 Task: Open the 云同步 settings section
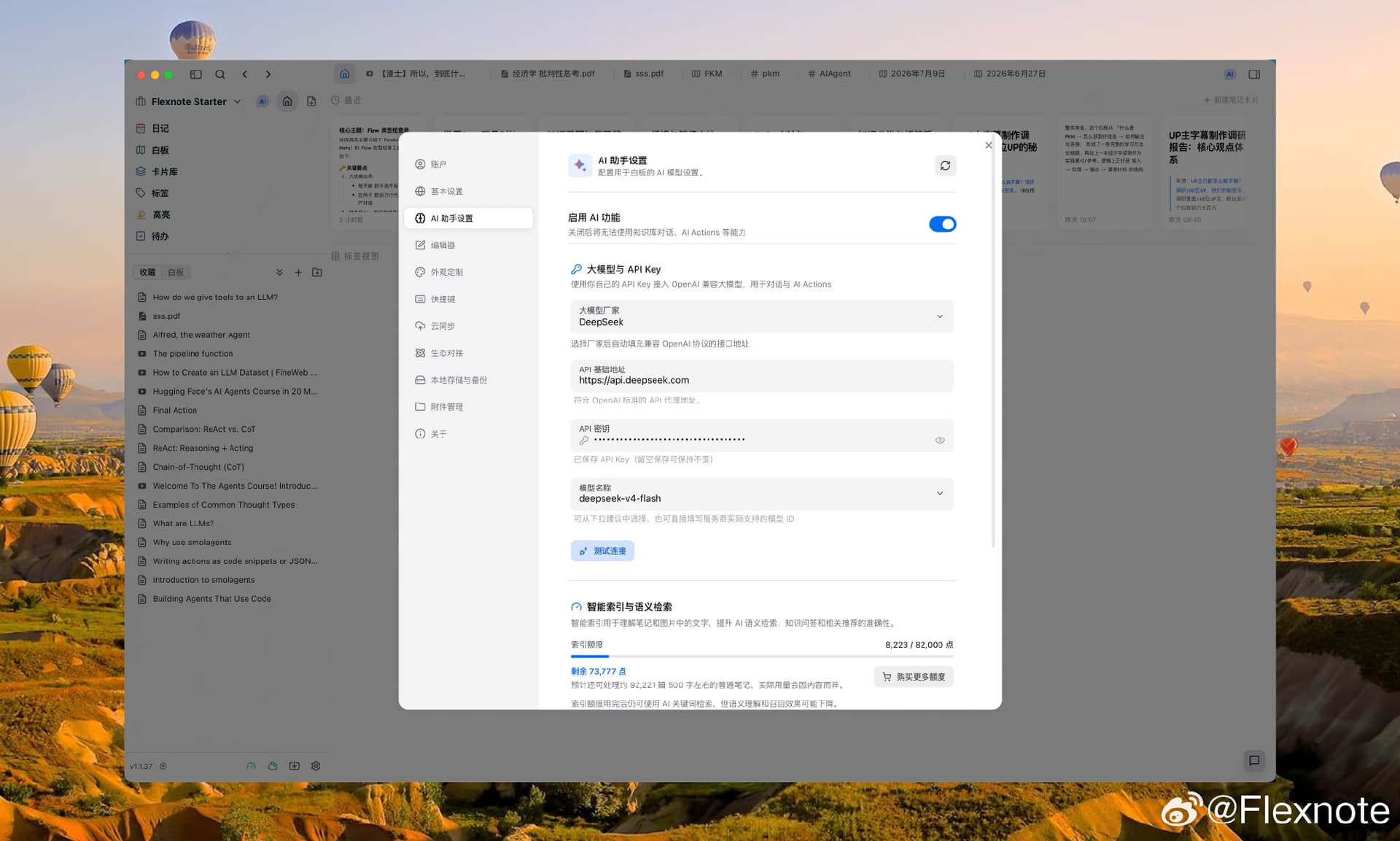coord(468,326)
